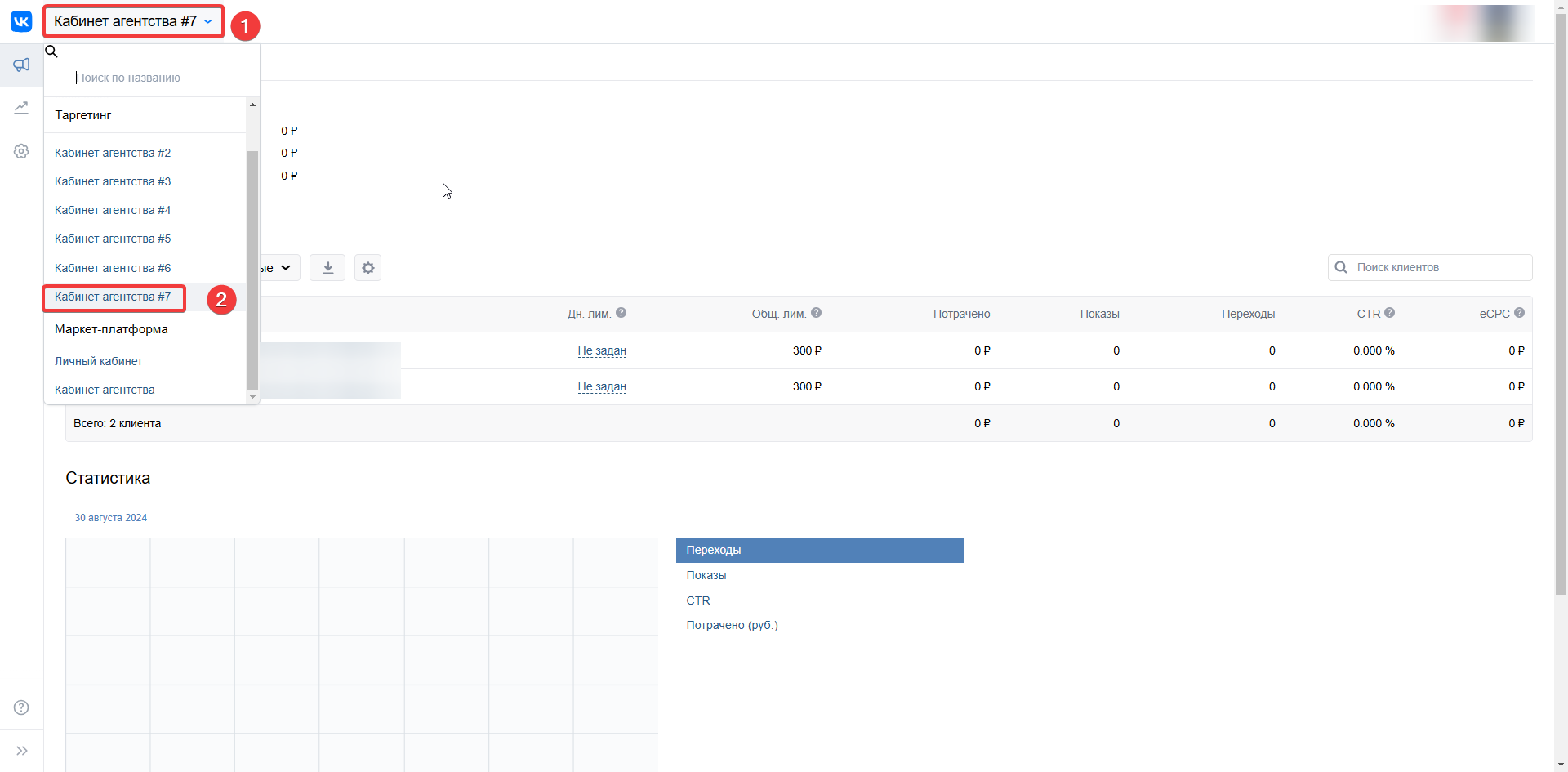Click Не задан in first client row
This screenshot has width=1568, height=772.
602,350
